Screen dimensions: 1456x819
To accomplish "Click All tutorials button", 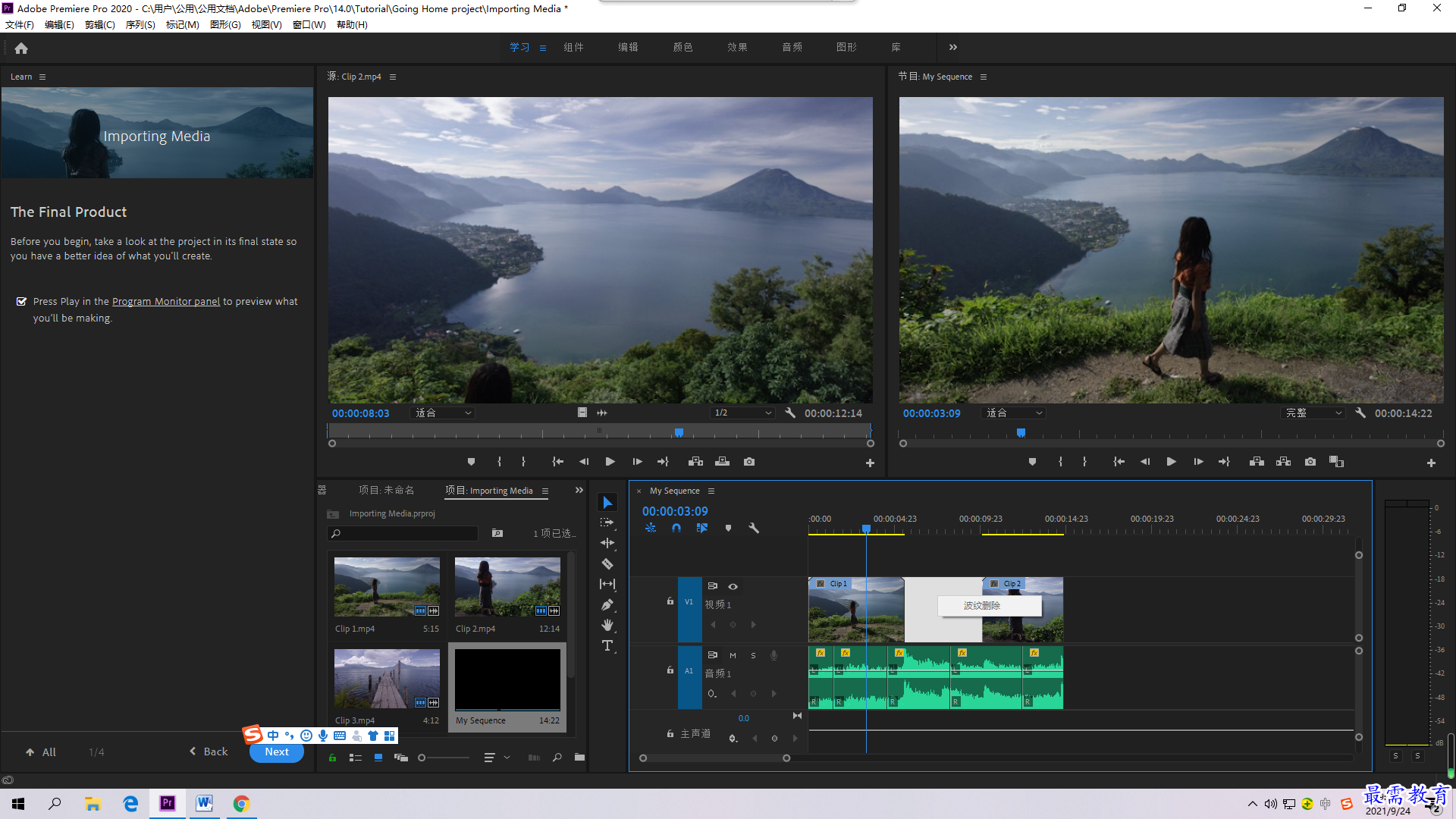I will pos(41,752).
